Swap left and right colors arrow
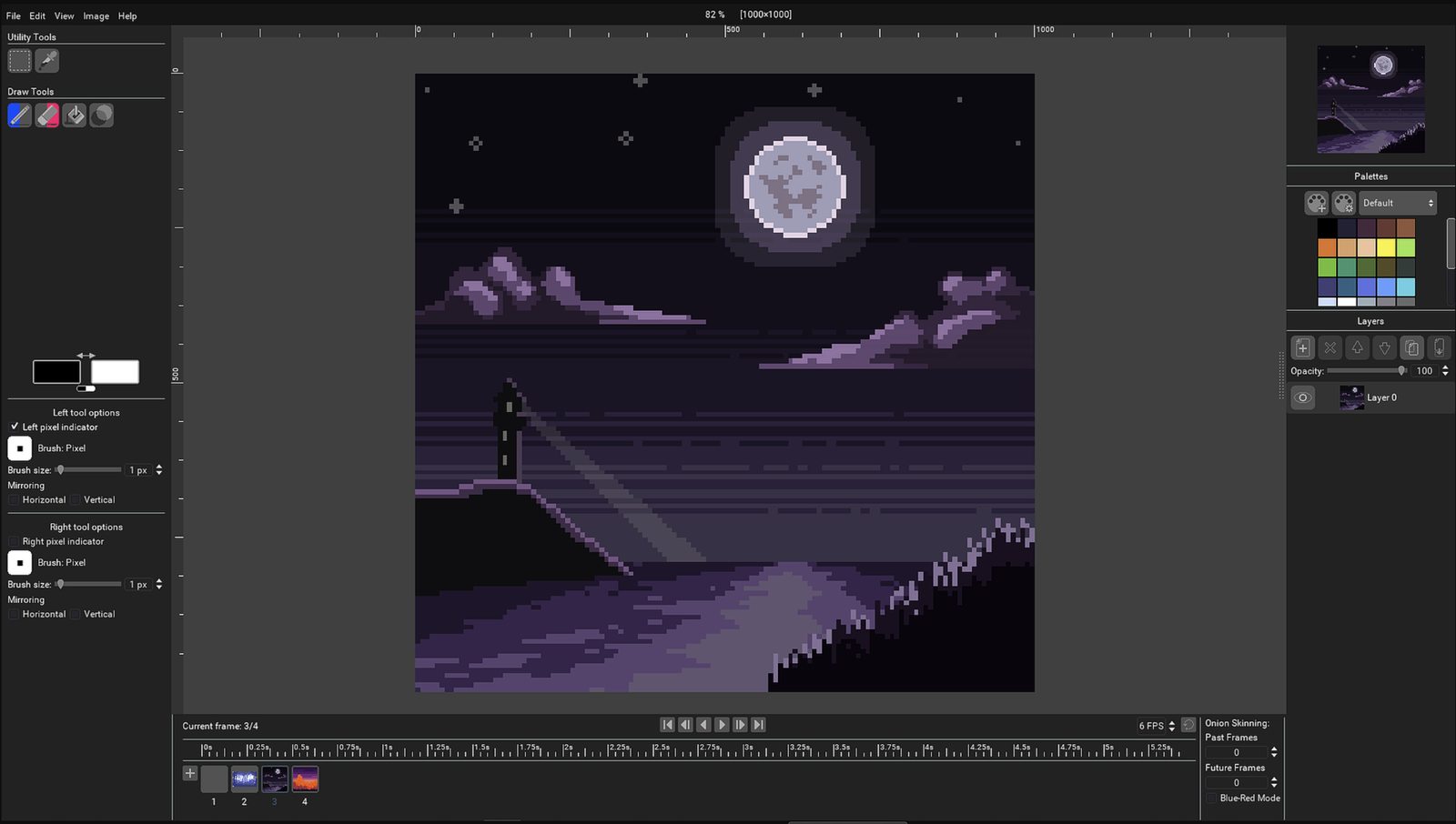 pos(86,356)
